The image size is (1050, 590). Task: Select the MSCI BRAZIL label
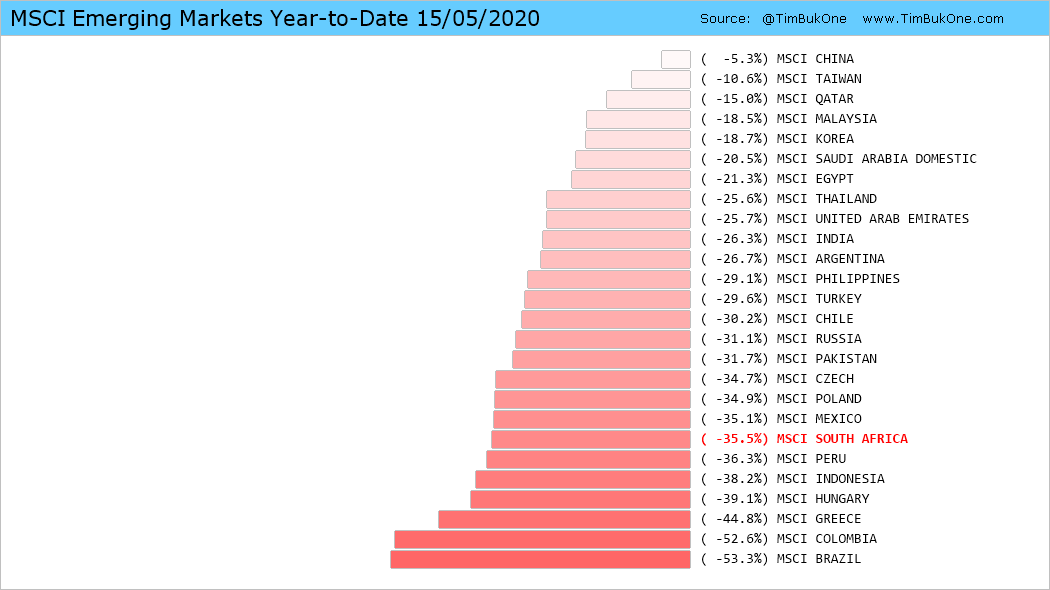[819, 559]
